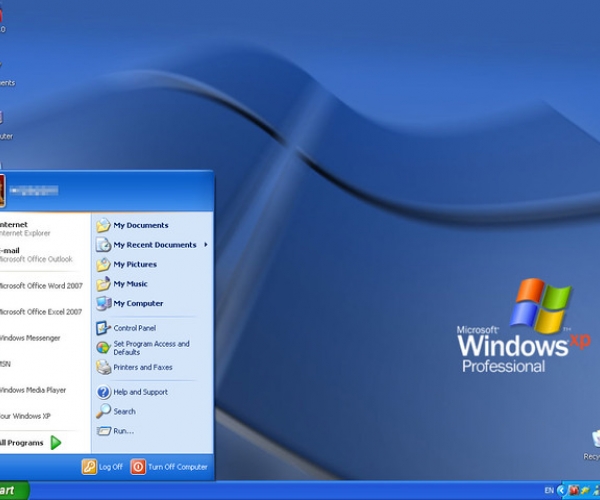Select My Music menu label
Screen dimensions: 600x500
[130, 284]
